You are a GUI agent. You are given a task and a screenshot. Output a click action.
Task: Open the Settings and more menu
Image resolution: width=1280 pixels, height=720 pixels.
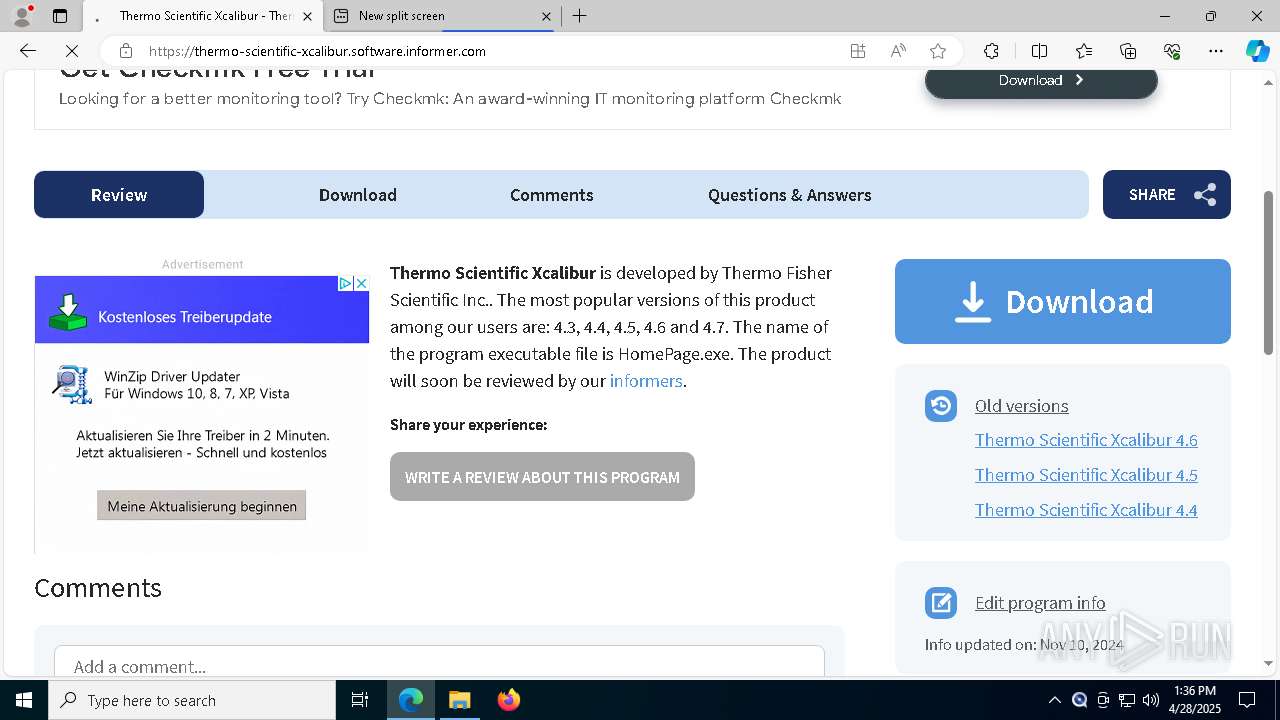[1216, 51]
